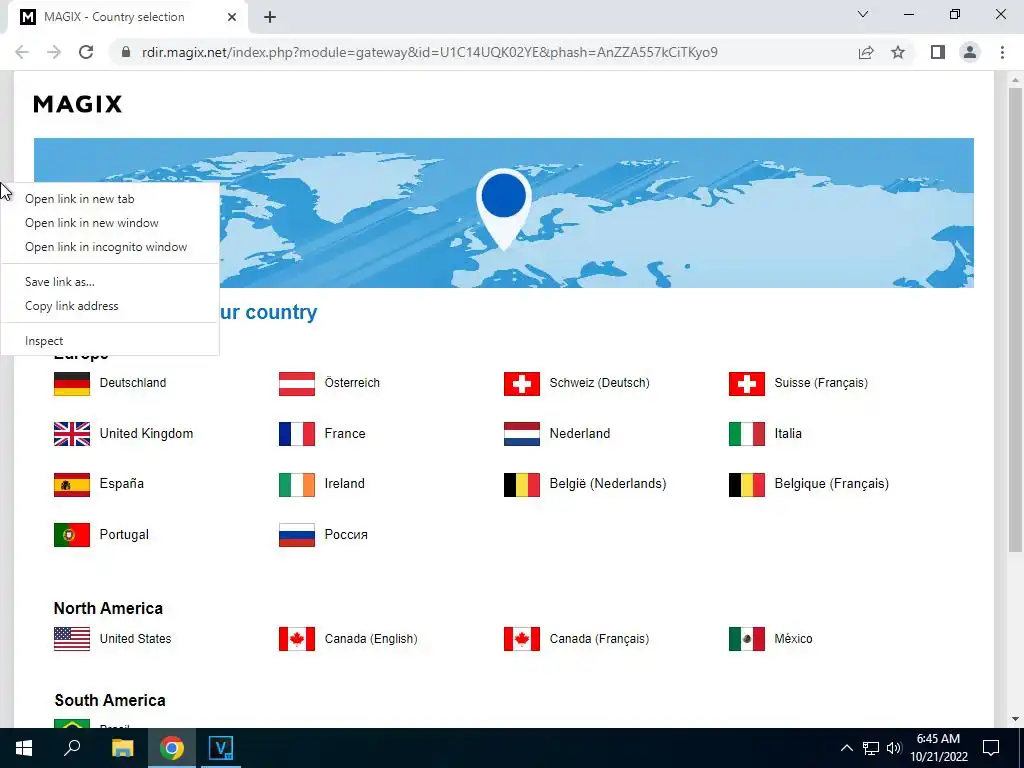
Task: Click the page vertical scrollbar
Action: coord(1015,319)
